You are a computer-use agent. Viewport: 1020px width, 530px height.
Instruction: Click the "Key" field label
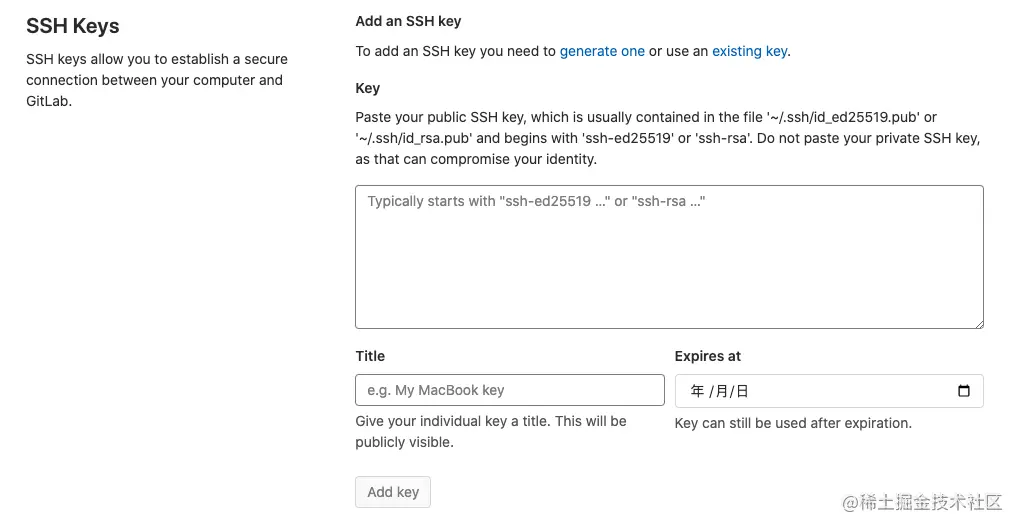(368, 88)
